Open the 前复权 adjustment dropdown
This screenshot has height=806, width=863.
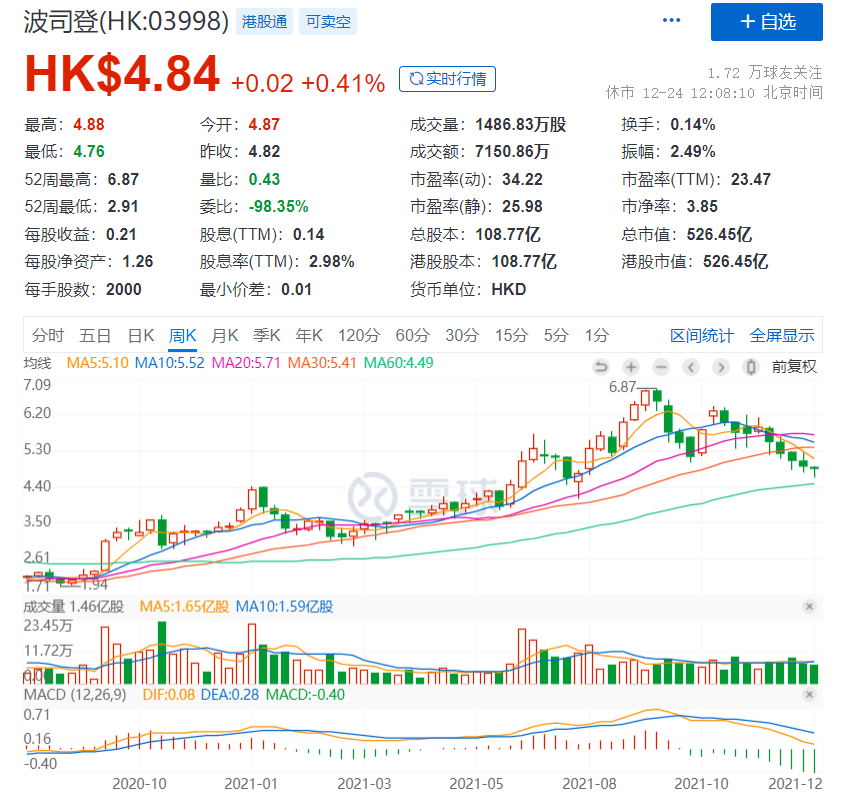[794, 367]
